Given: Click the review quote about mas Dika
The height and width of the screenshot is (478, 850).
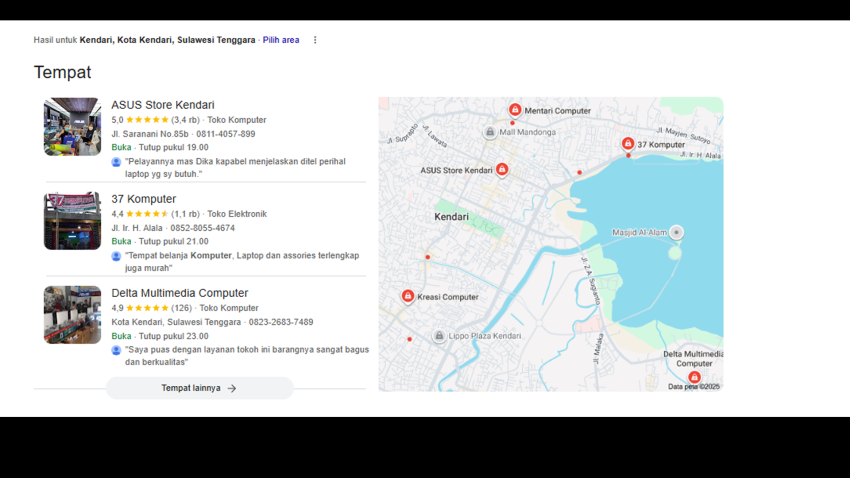Looking at the screenshot, I should click(x=235, y=167).
